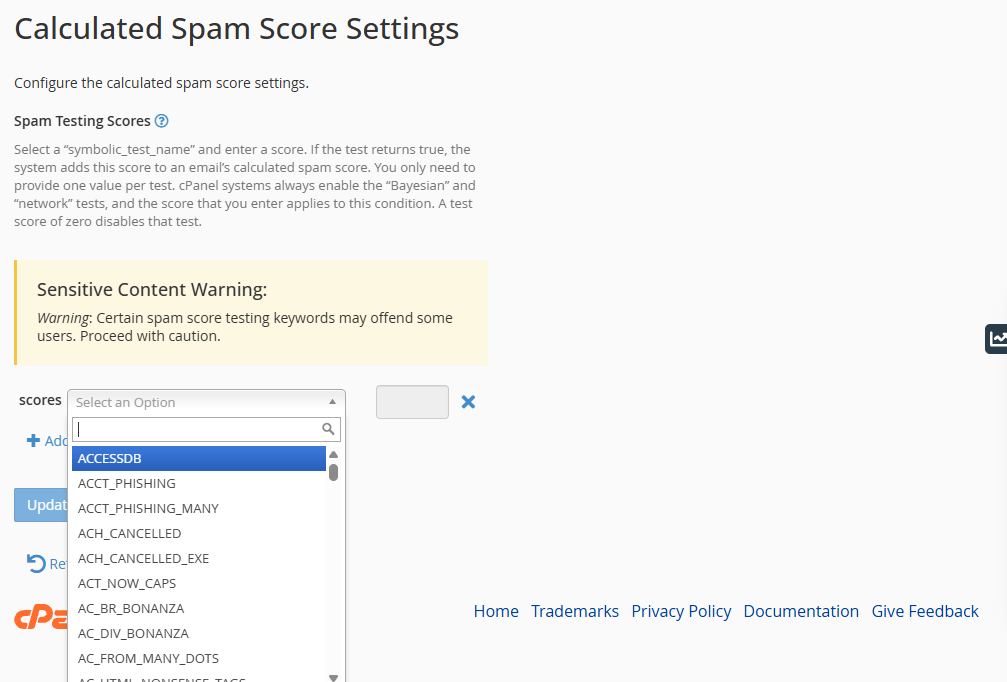This screenshot has width=1007, height=682.
Task: Click the magnifier icon in the dropdown search
Action: pos(327,428)
